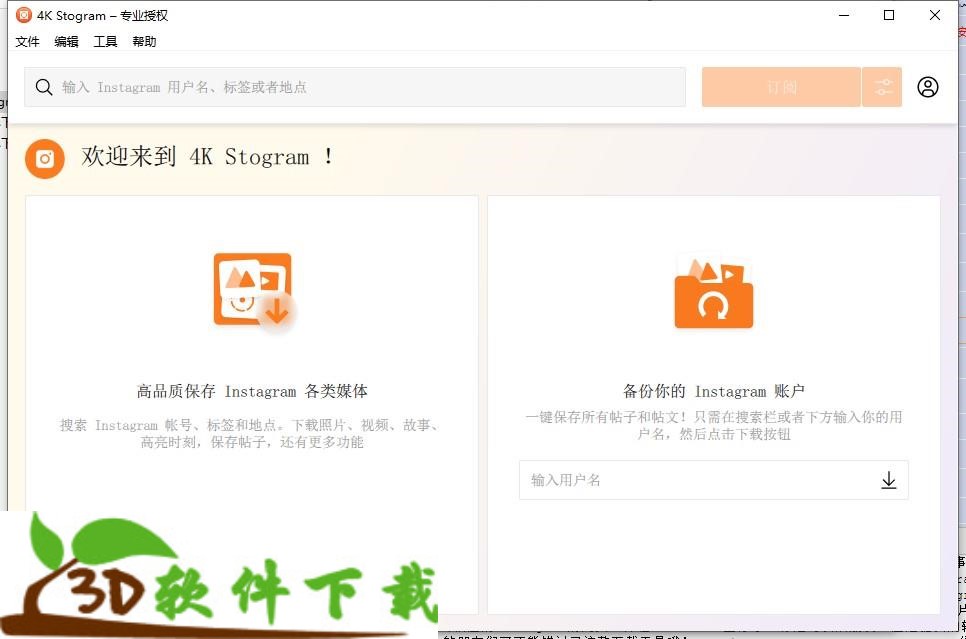The height and width of the screenshot is (639, 966).
Task: Click the download arrow in username field
Action: (888, 480)
